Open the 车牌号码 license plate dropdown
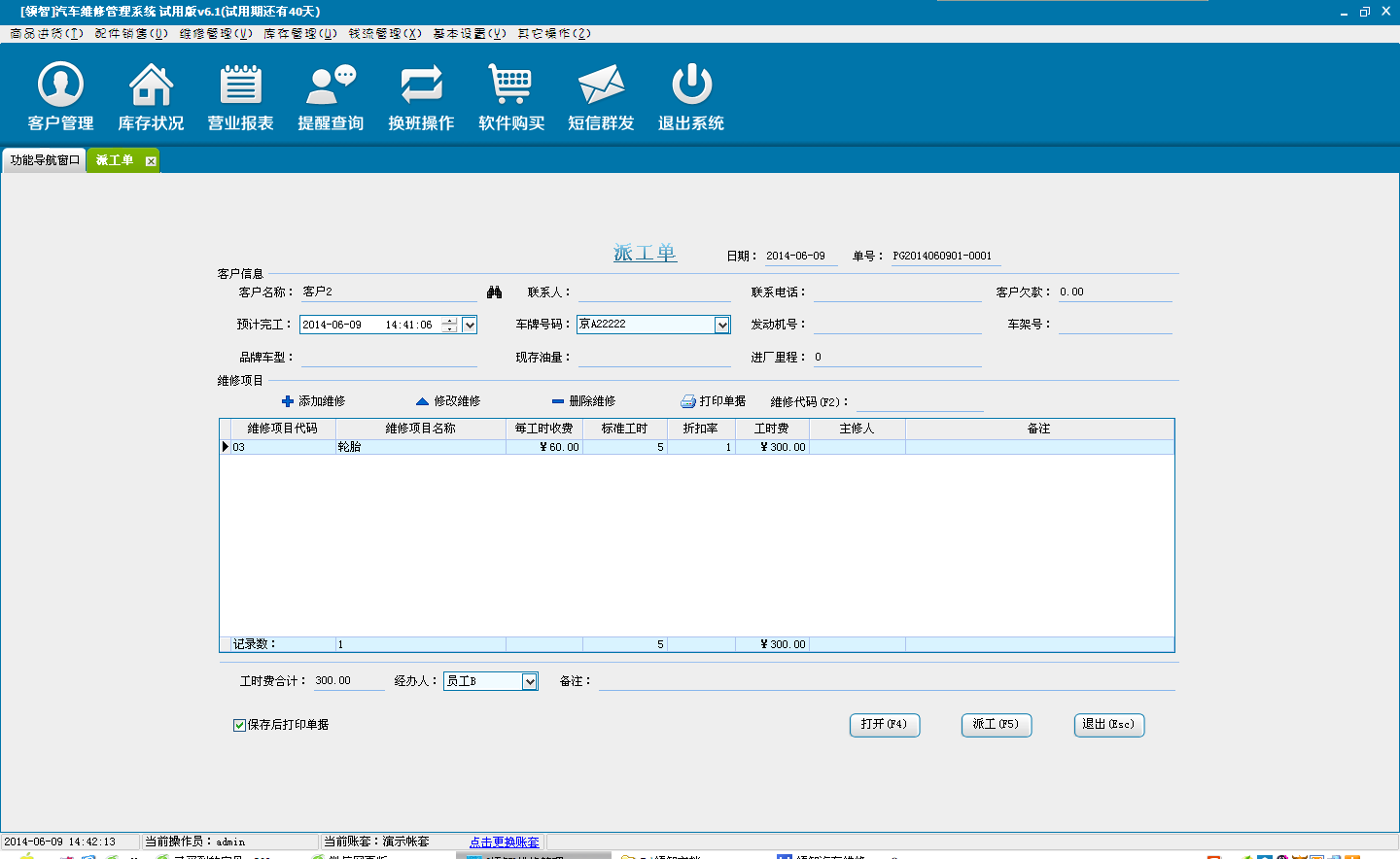Viewport: 1400px width, 859px height. coord(722,325)
